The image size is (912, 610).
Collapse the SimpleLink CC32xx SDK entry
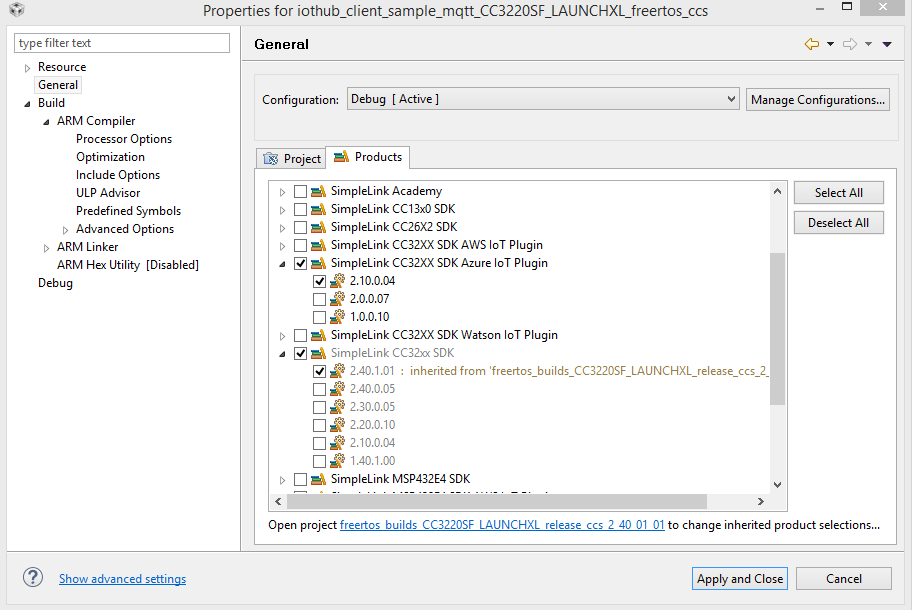point(282,354)
